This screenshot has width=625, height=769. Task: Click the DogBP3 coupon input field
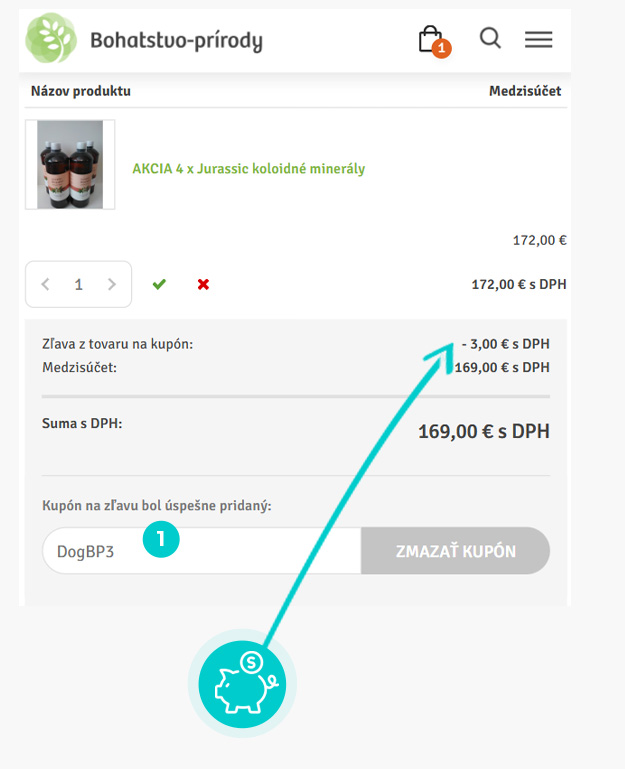click(x=200, y=551)
